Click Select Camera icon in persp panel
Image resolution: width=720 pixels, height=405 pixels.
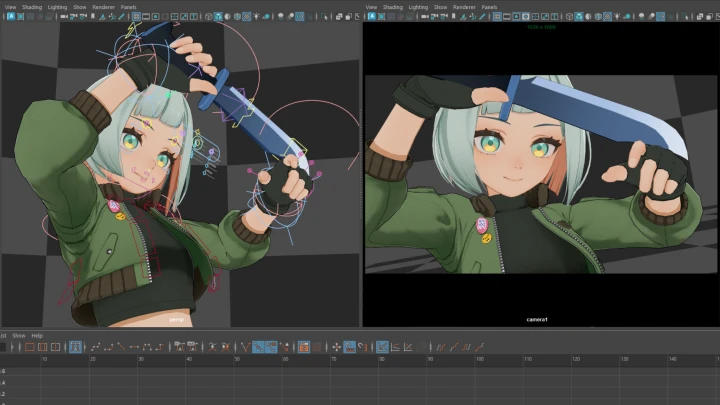(x=64, y=17)
